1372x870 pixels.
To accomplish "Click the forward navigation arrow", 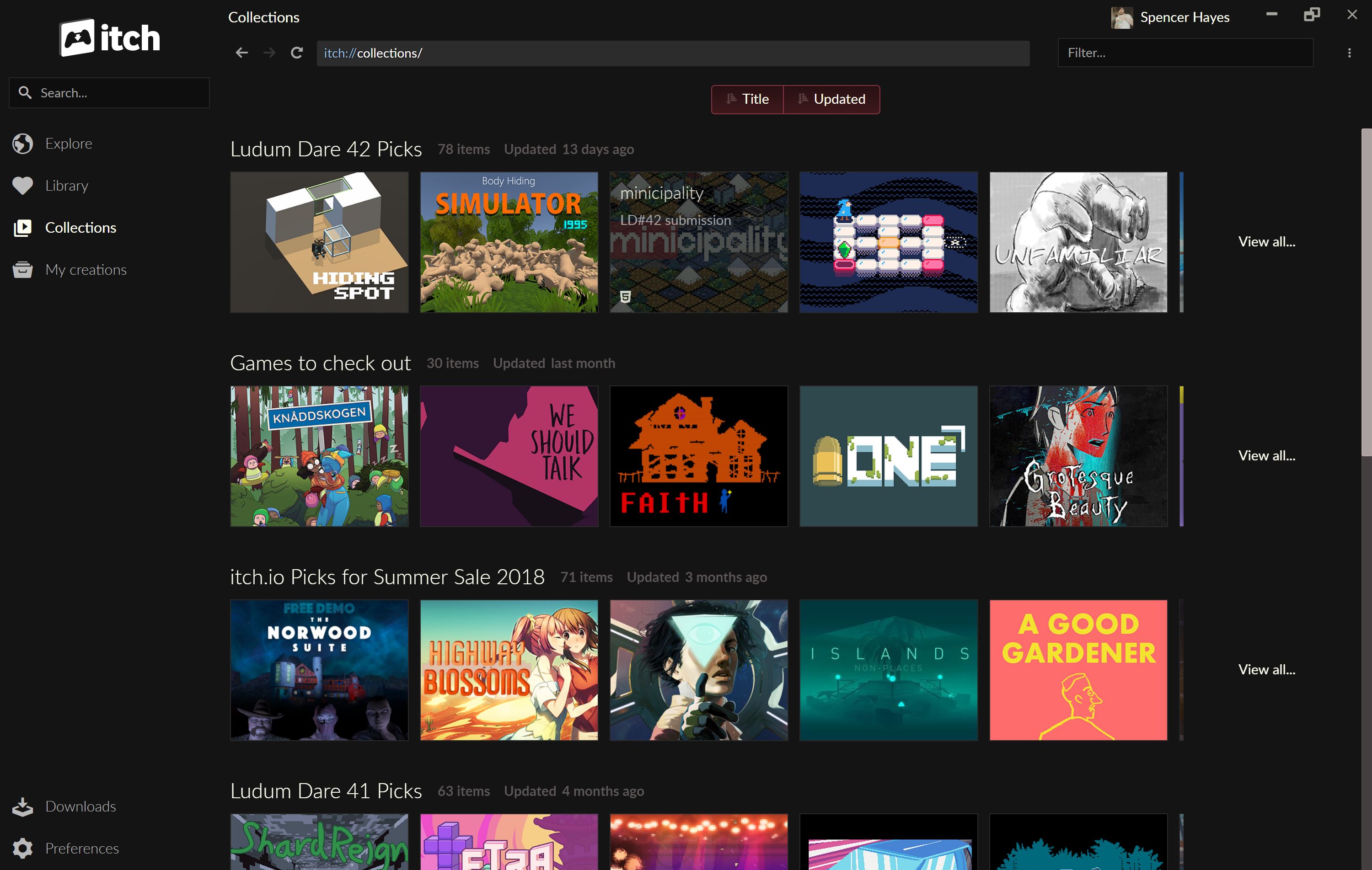I will click(x=269, y=52).
